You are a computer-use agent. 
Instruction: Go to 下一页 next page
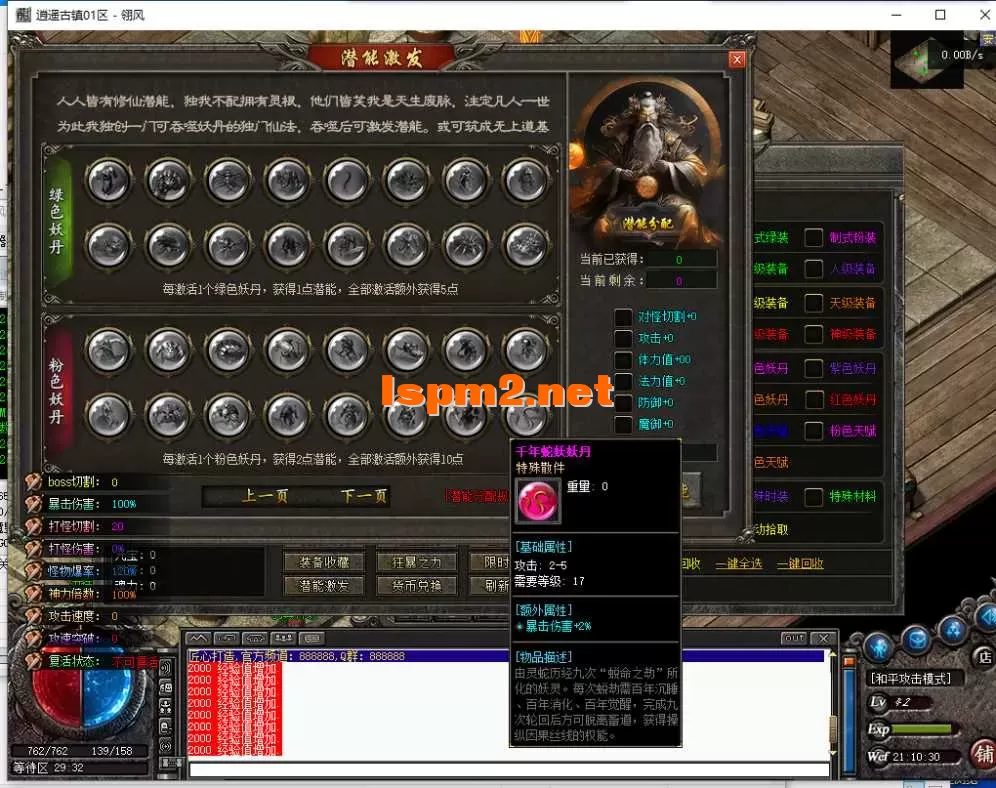[363, 496]
